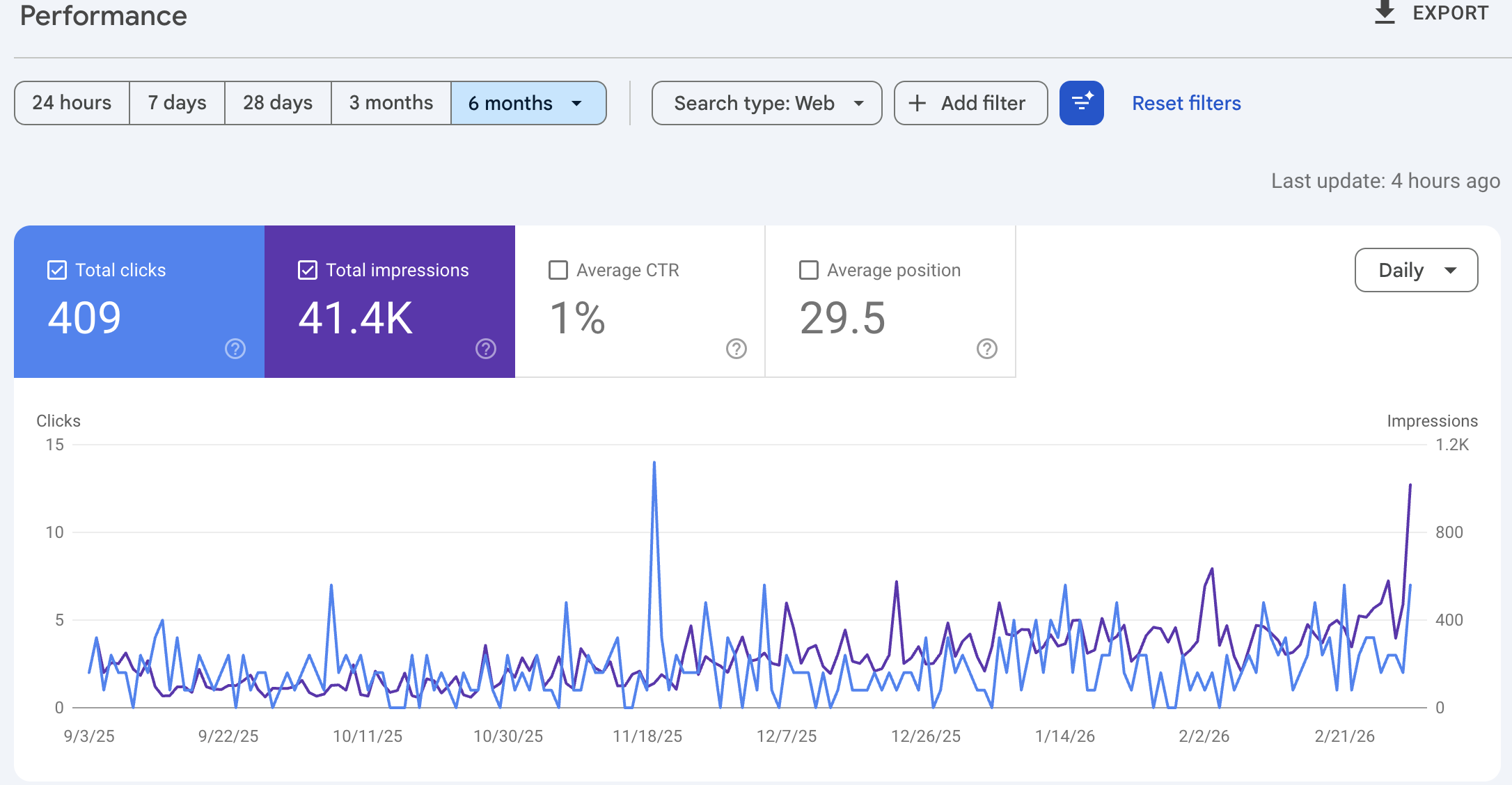Click the plus icon in Add filter

click(917, 102)
